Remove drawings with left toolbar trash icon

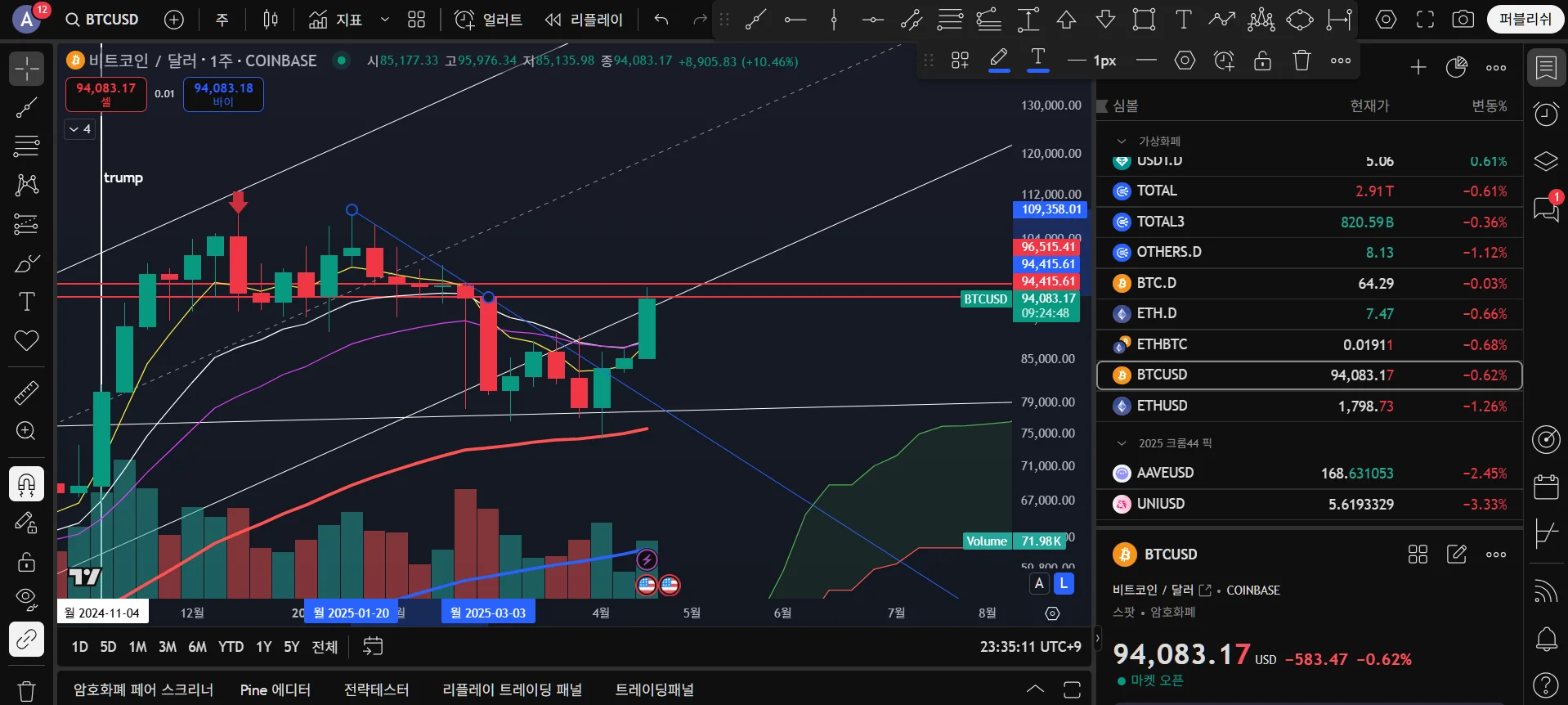coord(27,692)
